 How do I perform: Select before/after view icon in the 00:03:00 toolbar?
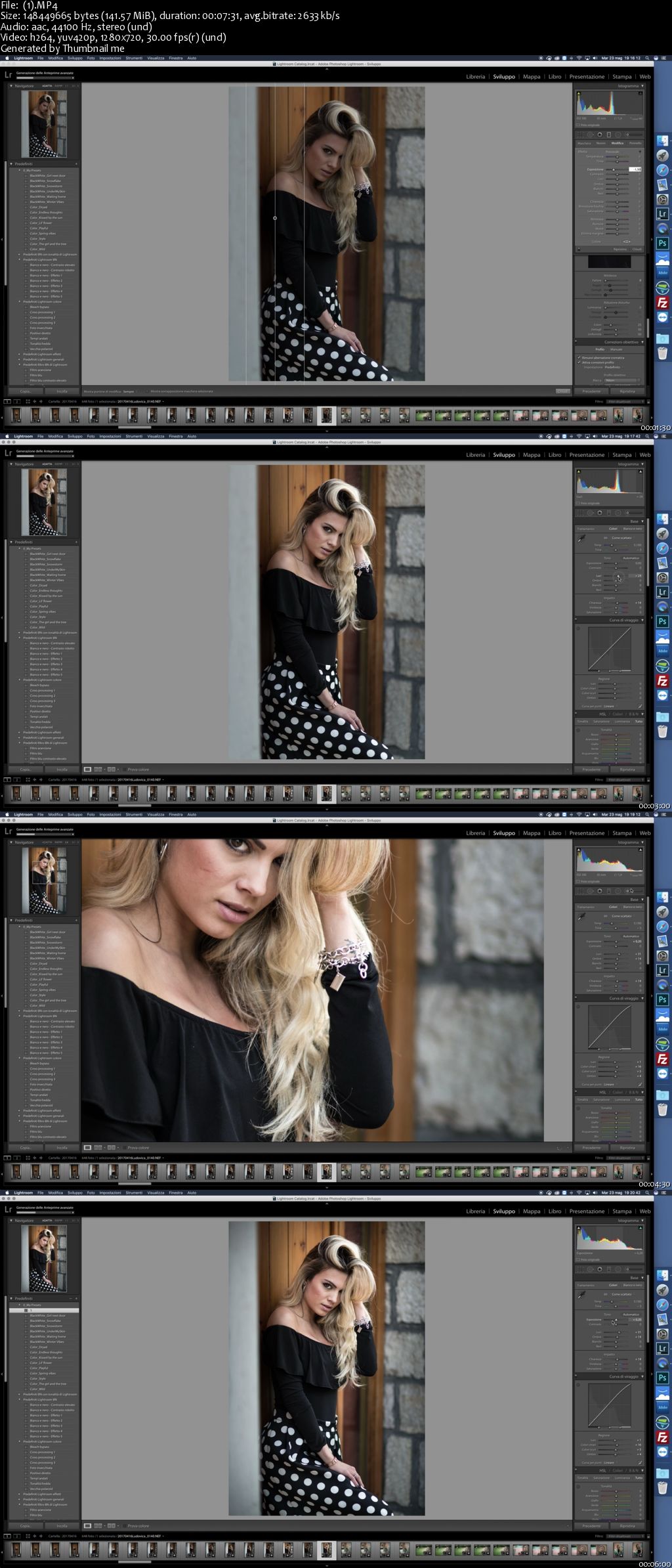(x=98, y=769)
